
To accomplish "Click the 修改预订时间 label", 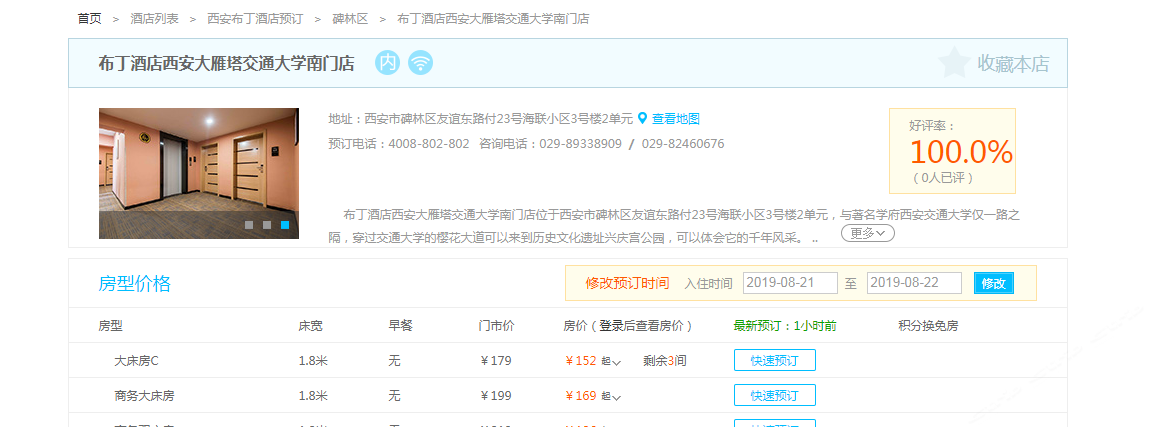I will tap(627, 283).
